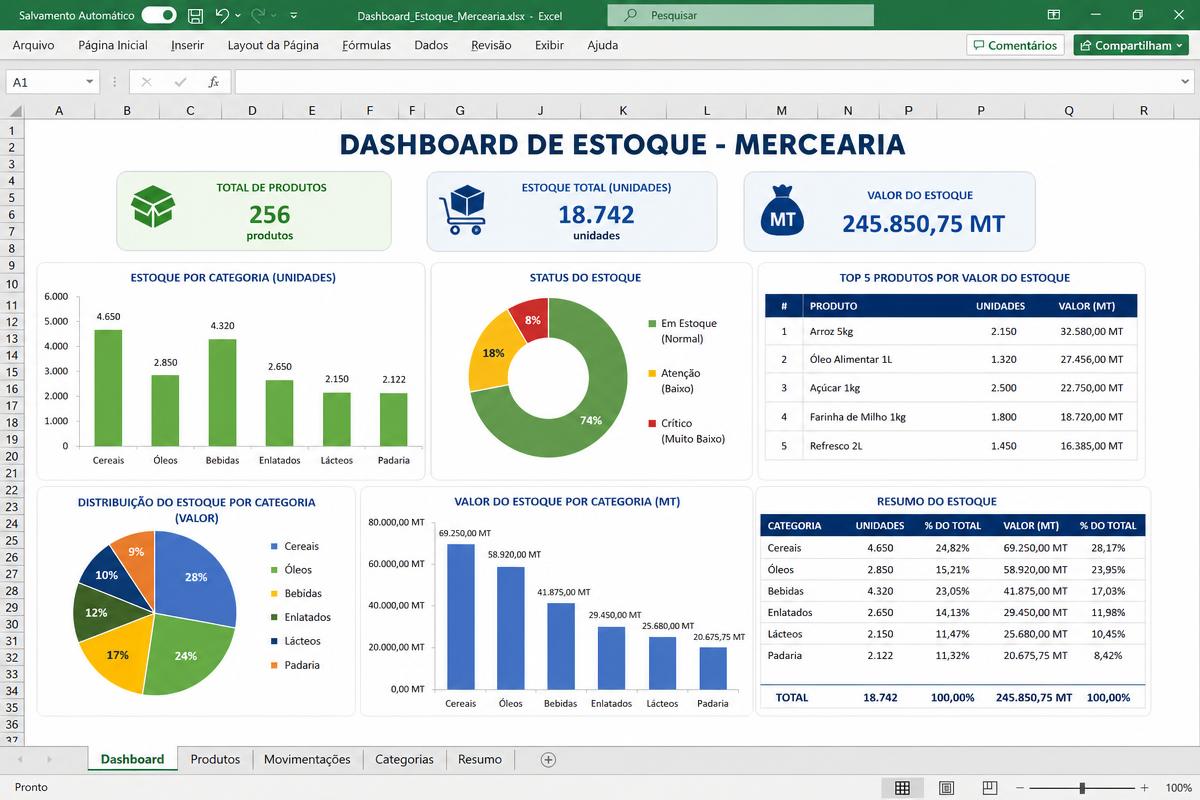Click the zoom out minus button
Image resolution: width=1200 pixels, height=800 pixels.
pyautogui.click(x=1019, y=788)
